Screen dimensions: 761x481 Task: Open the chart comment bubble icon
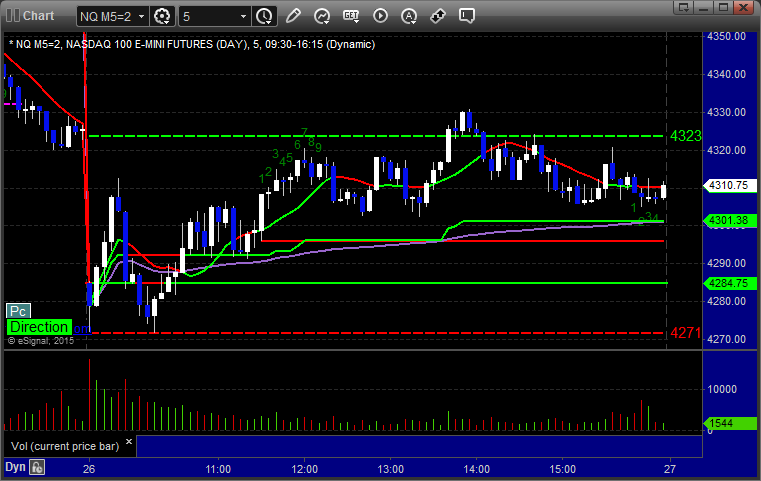(466, 16)
